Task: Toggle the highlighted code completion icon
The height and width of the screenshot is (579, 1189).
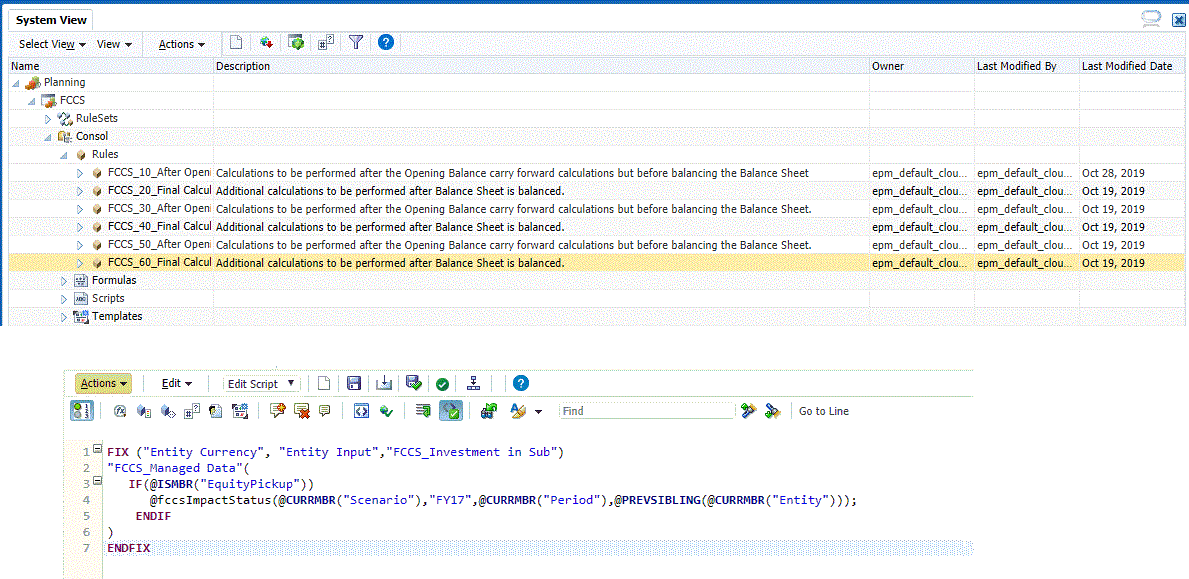Action: (x=450, y=411)
